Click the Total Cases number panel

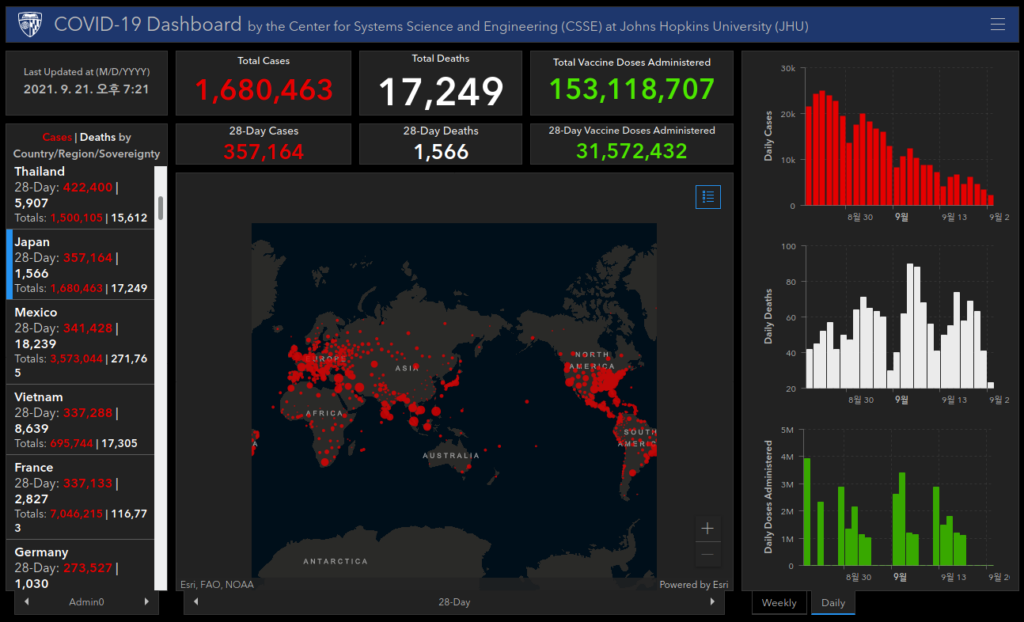(263, 83)
